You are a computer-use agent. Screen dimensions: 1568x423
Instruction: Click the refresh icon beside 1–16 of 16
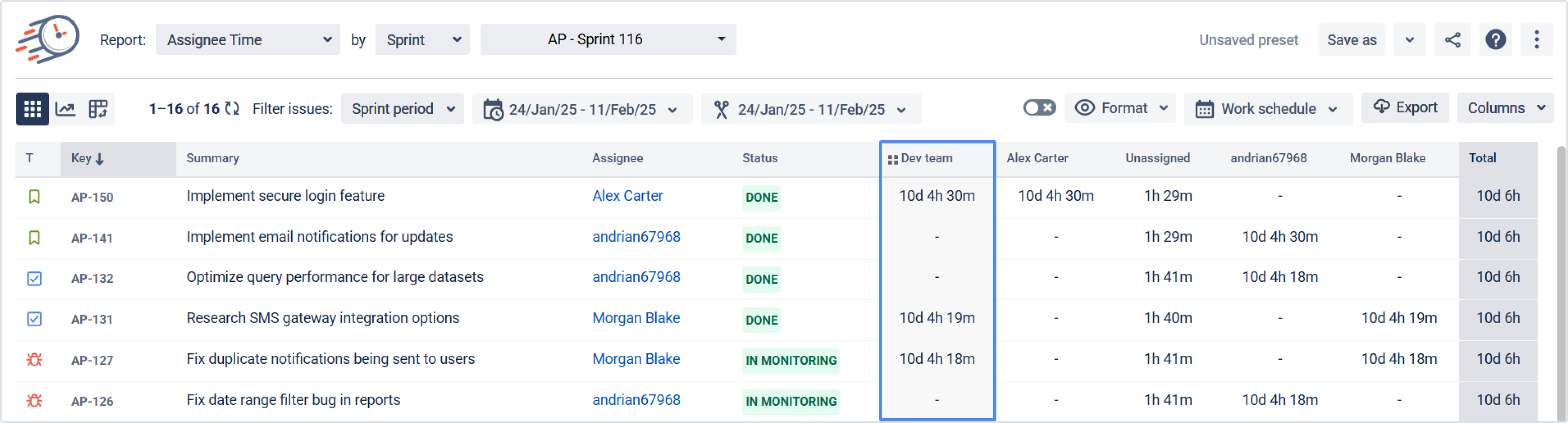(x=232, y=109)
